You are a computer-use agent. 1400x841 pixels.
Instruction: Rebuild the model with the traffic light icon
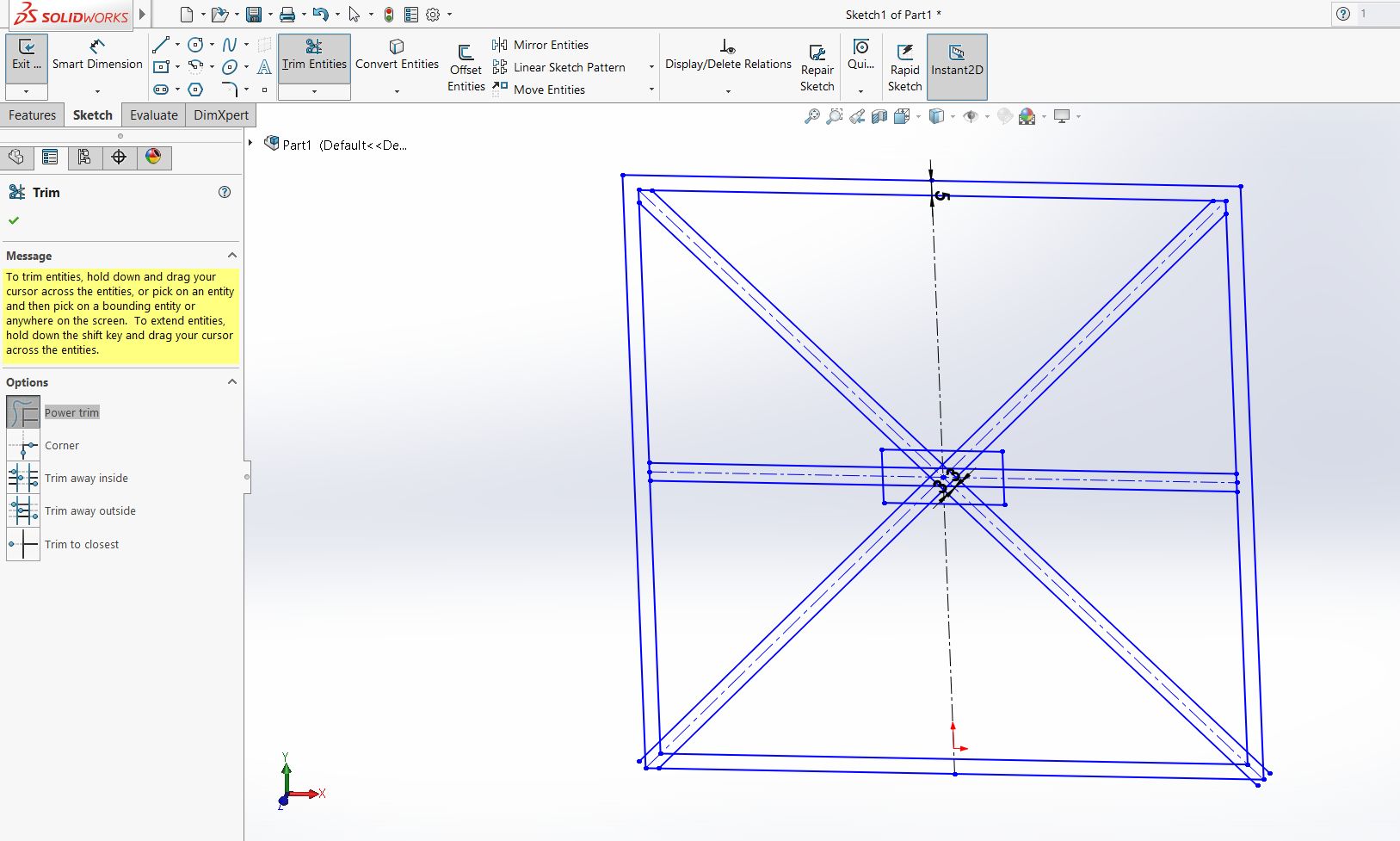389,15
